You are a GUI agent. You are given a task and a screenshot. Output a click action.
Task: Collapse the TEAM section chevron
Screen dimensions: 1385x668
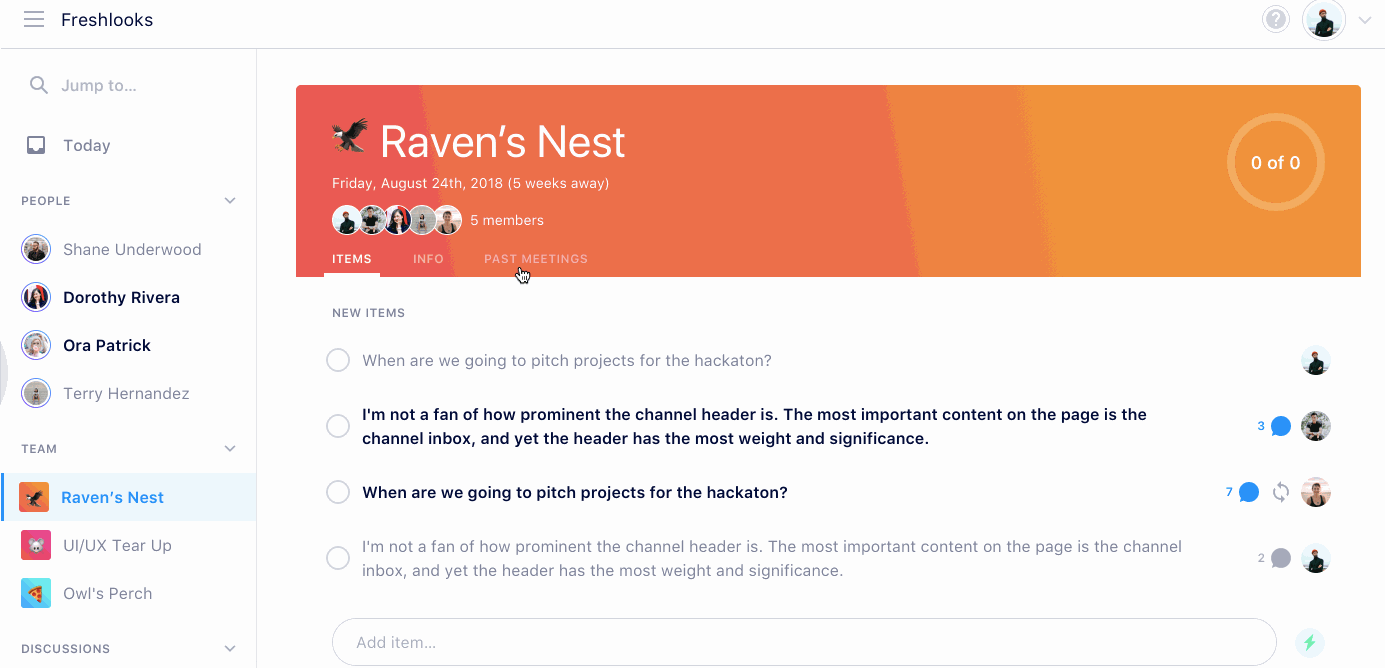pyautogui.click(x=230, y=449)
